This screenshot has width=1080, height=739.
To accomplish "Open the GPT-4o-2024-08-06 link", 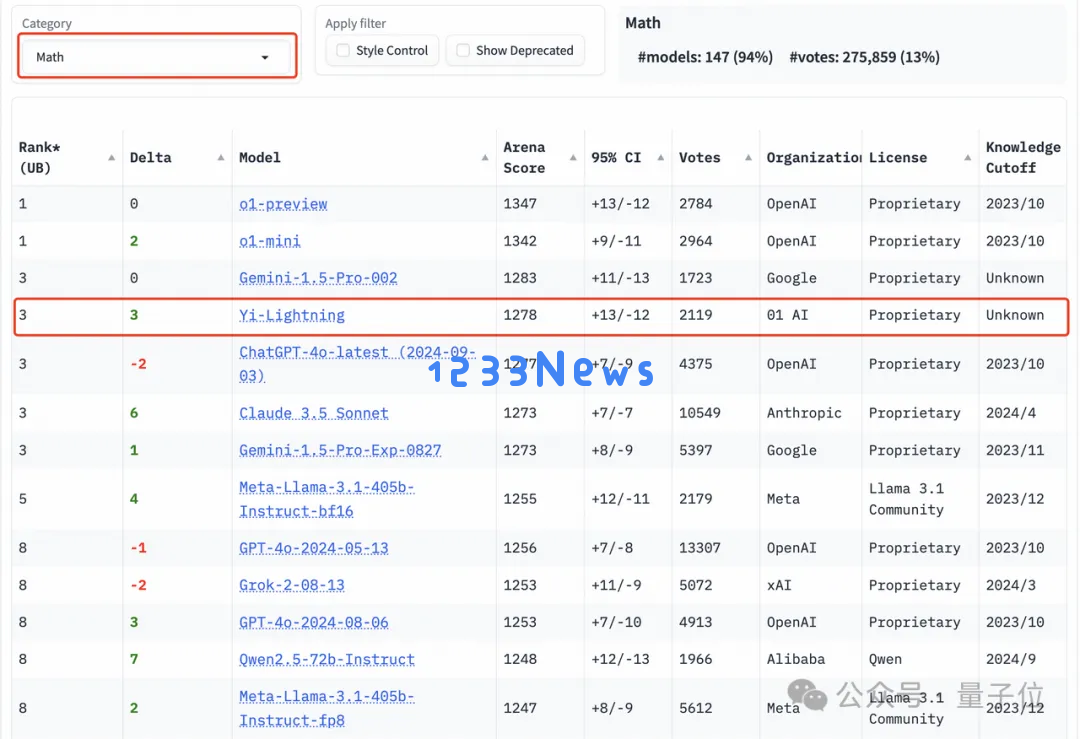I will (x=314, y=623).
